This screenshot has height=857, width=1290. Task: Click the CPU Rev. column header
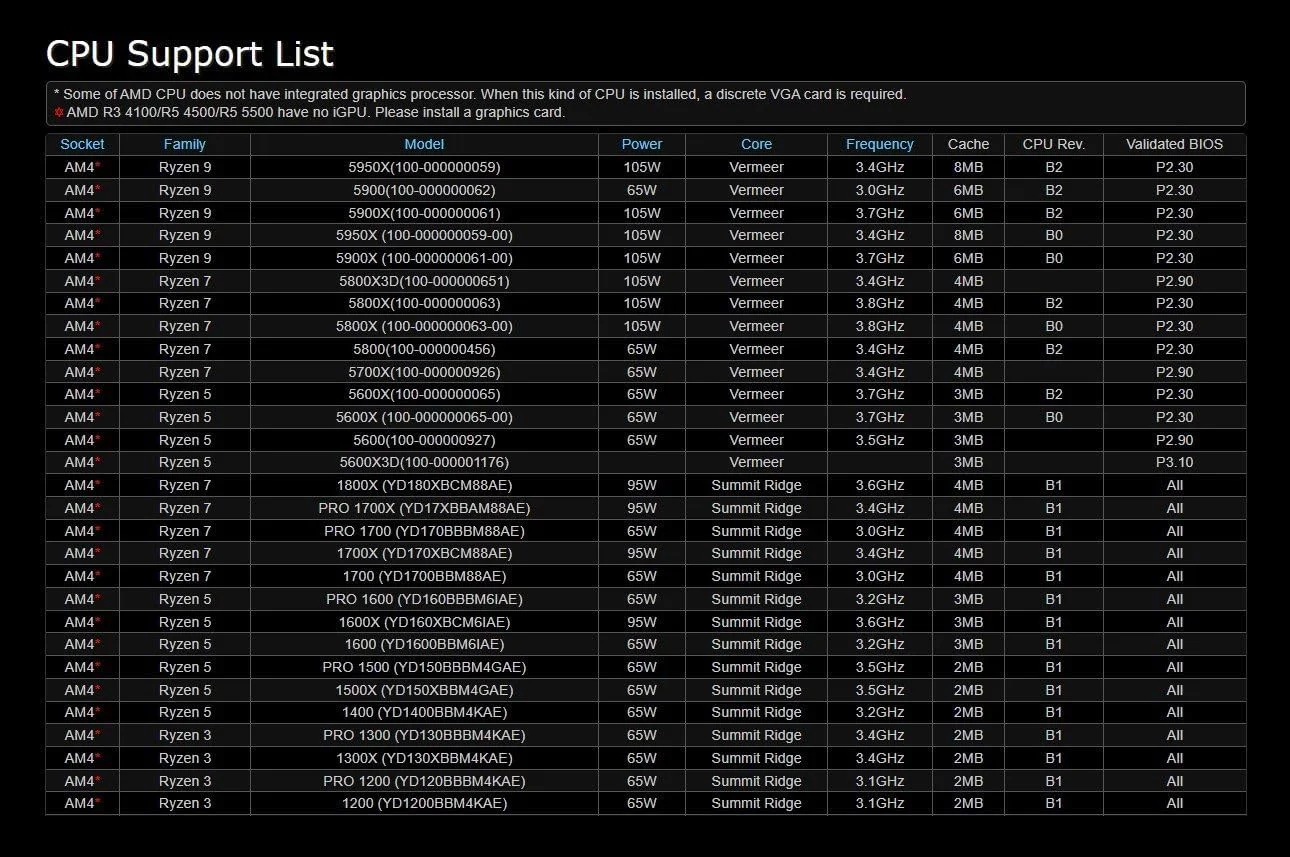point(1053,144)
